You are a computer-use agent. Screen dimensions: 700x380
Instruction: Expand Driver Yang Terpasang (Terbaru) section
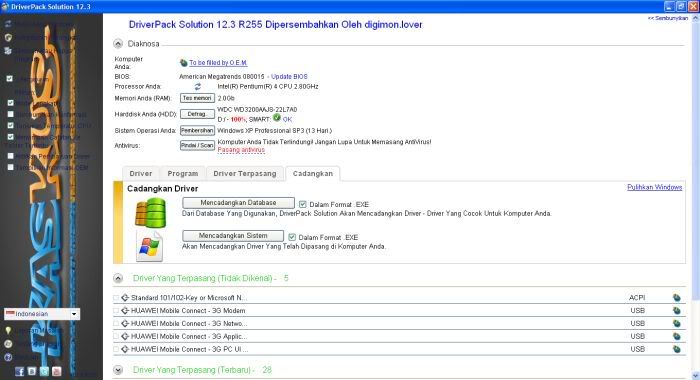coord(118,370)
